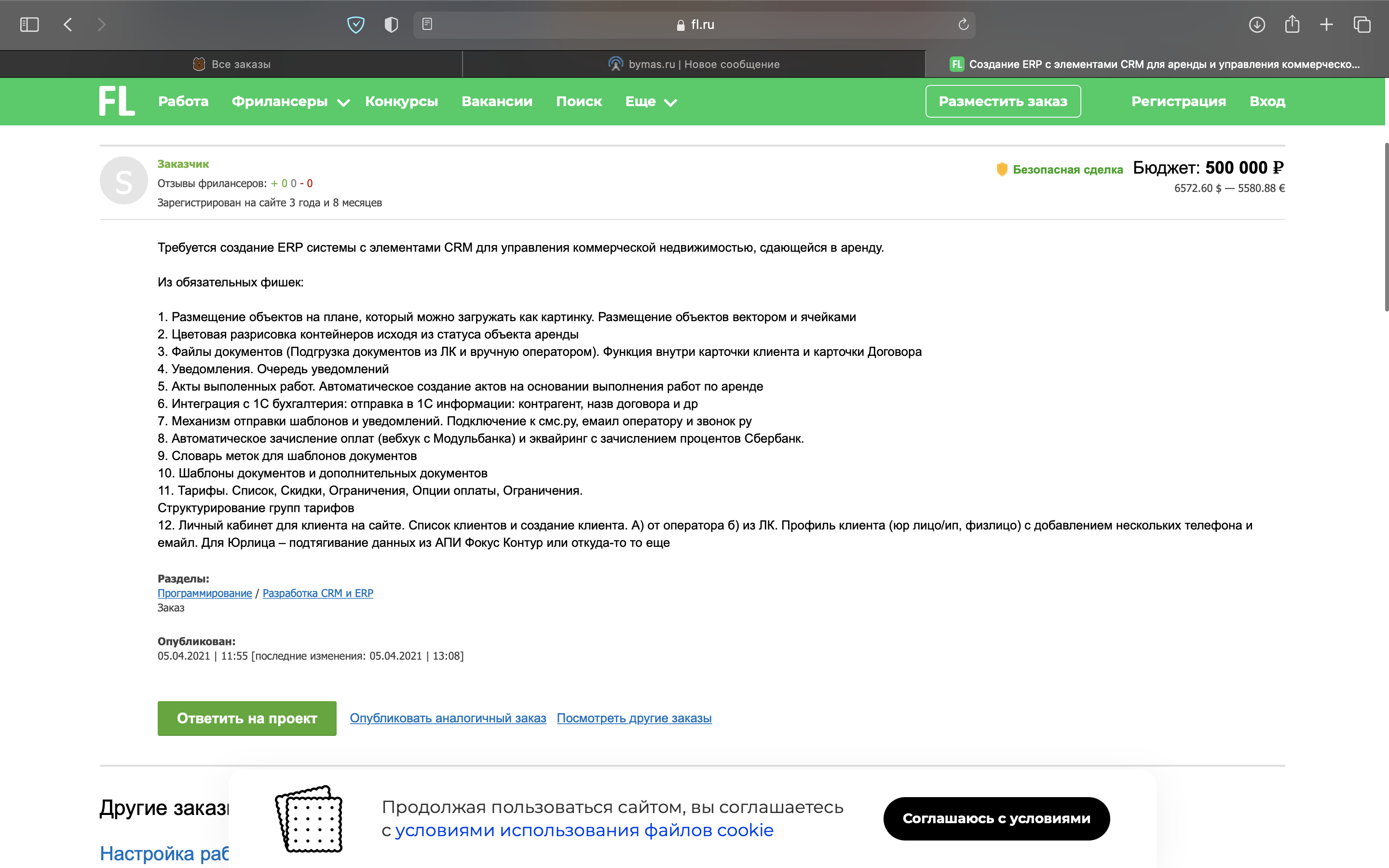Open the Safari downloads icon
Viewport: 1389px width, 868px height.
[x=1257, y=25]
